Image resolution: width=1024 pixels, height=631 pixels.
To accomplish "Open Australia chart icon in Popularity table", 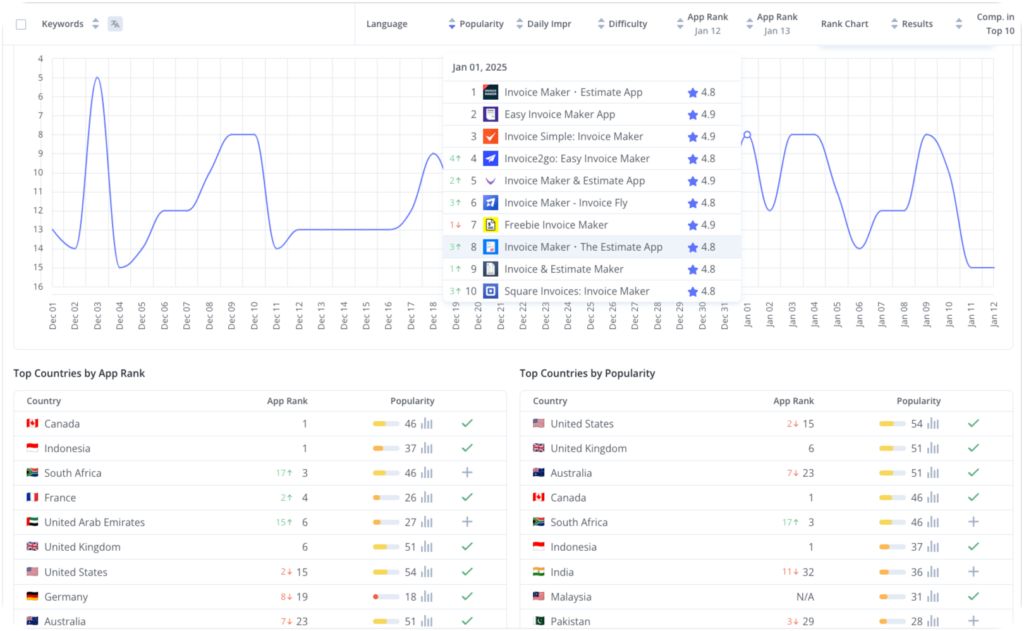I will pyautogui.click(x=933, y=473).
